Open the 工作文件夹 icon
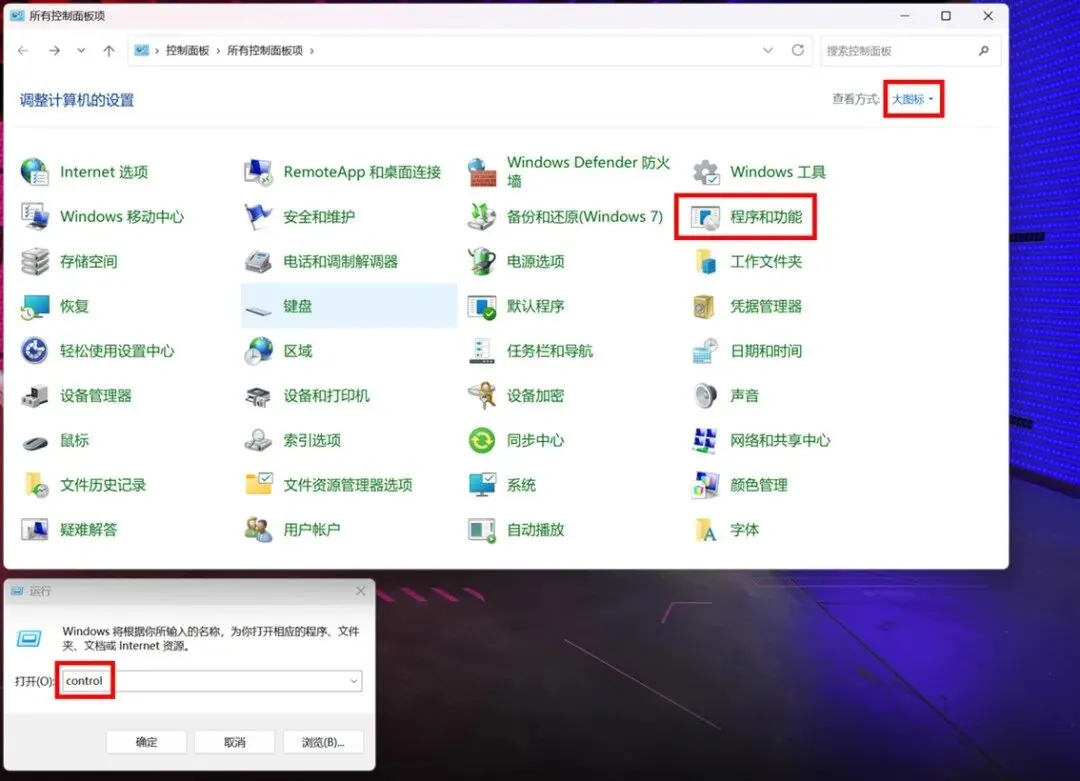Image resolution: width=1080 pixels, height=781 pixels. pyautogui.click(x=705, y=261)
